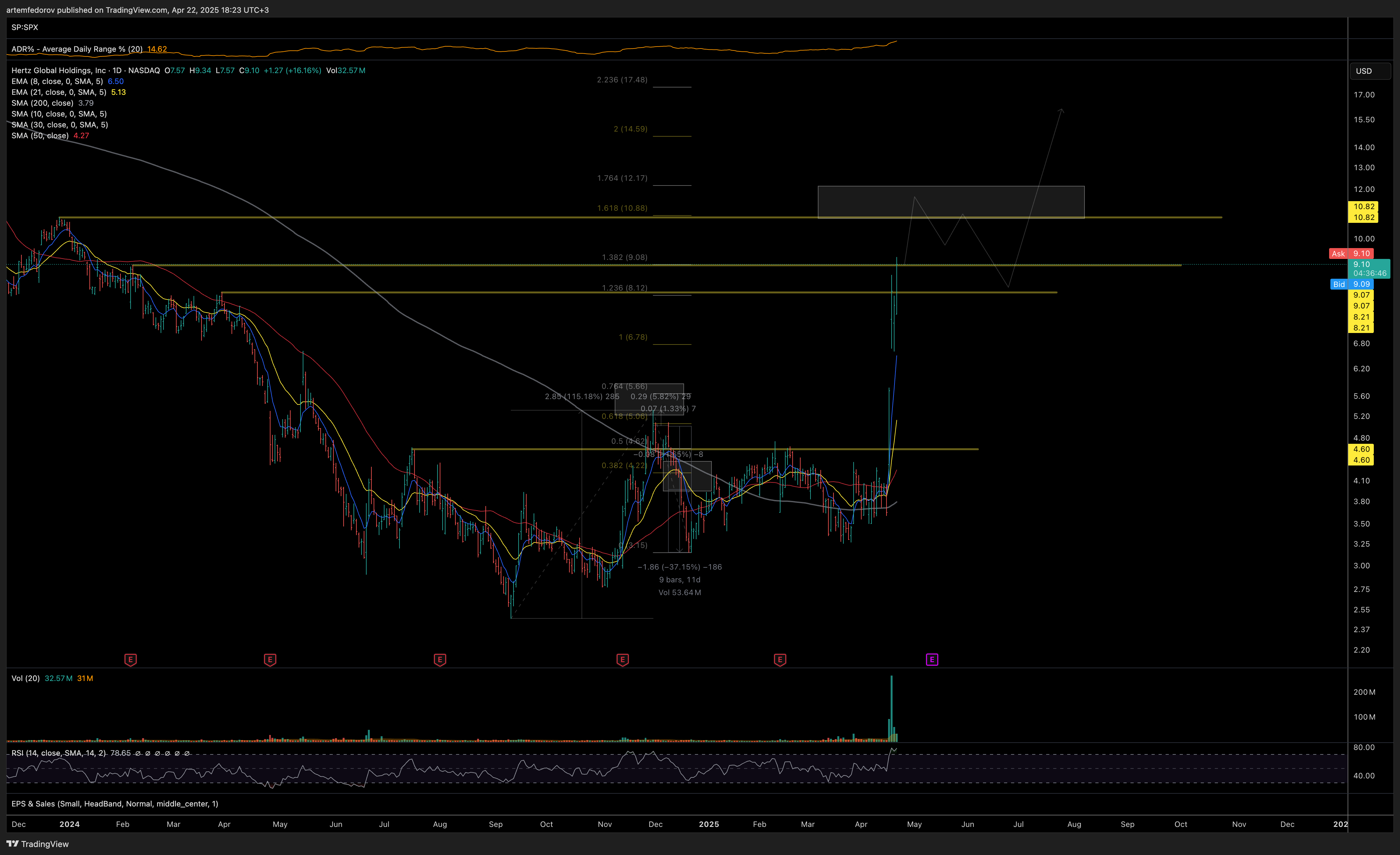Click the earnings marker below late April 2024
The width and height of the screenshot is (1400, 855).
coord(270,660)
